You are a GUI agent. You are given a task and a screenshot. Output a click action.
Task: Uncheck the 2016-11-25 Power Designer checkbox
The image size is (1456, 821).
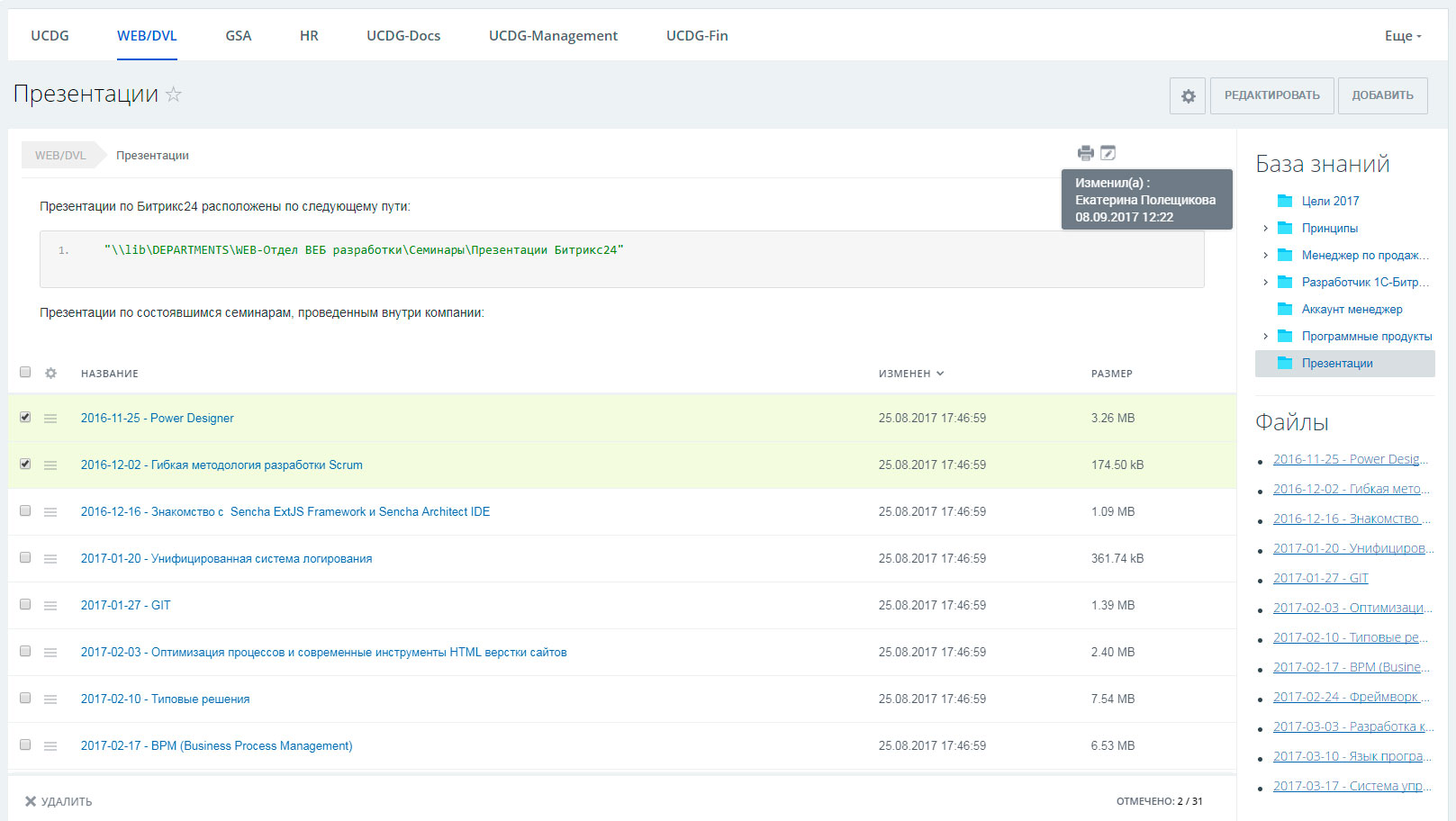(x=25, y=417)
